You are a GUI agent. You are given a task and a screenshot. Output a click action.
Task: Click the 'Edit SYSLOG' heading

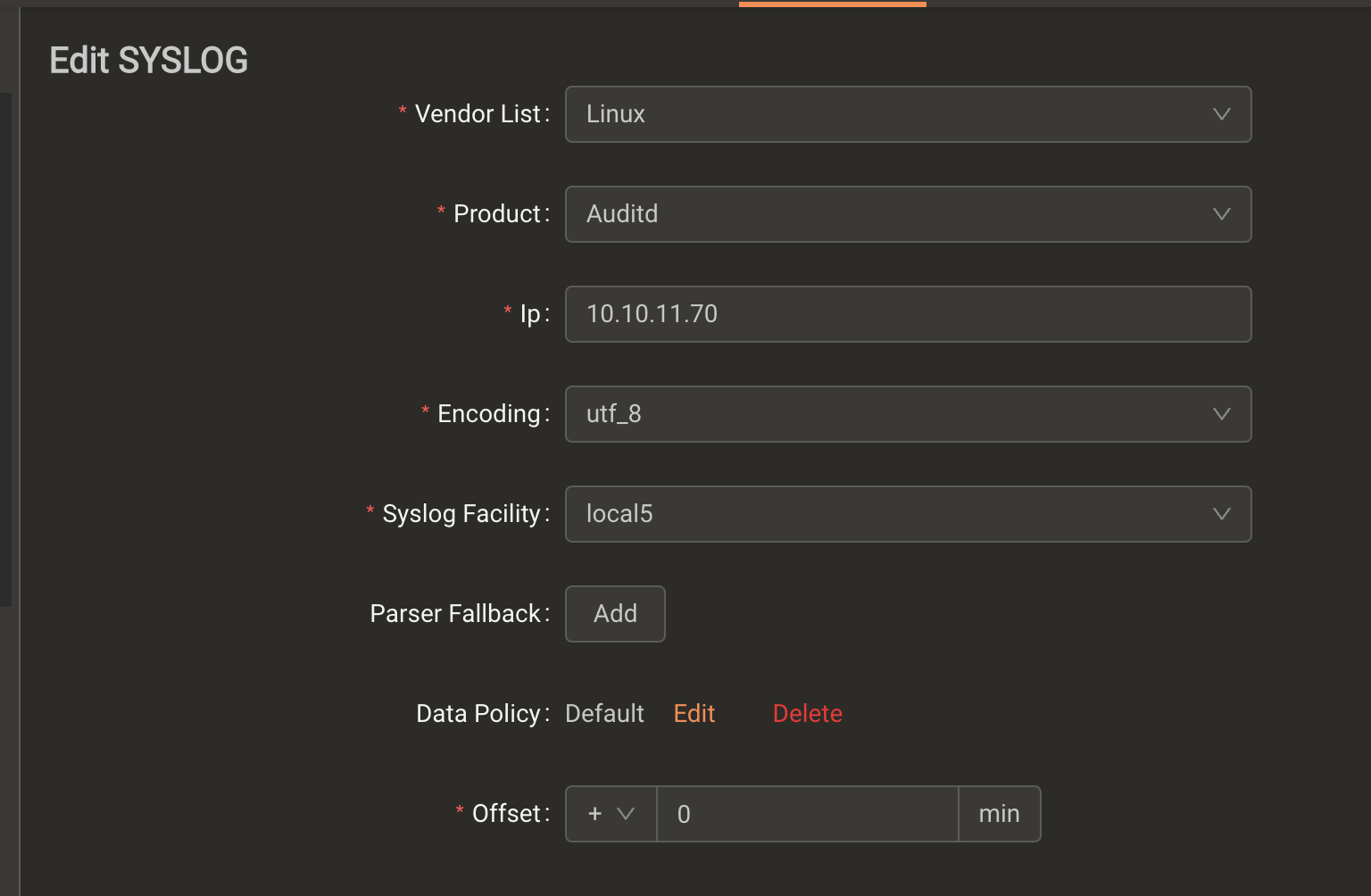click(149, 61)
